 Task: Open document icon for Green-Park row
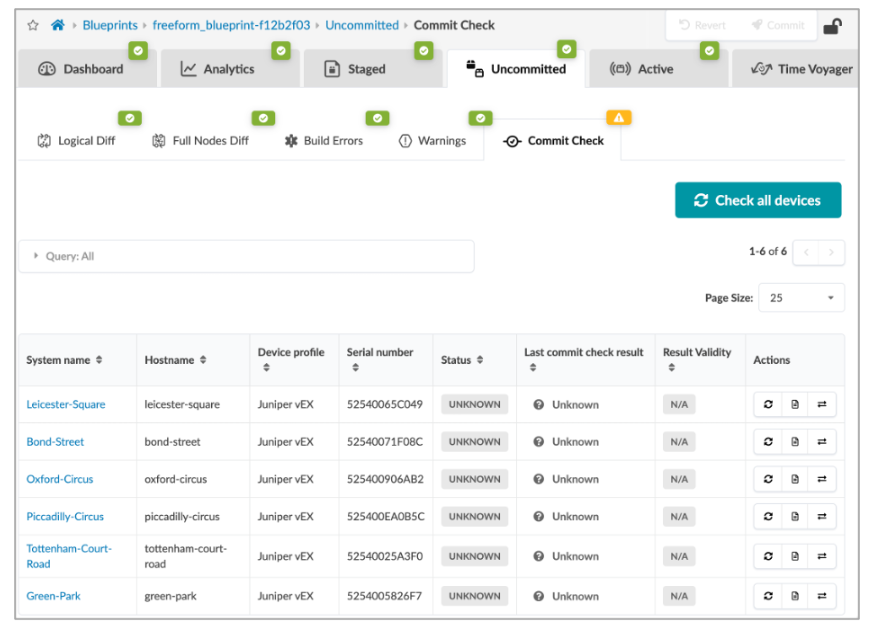point(795,596)
